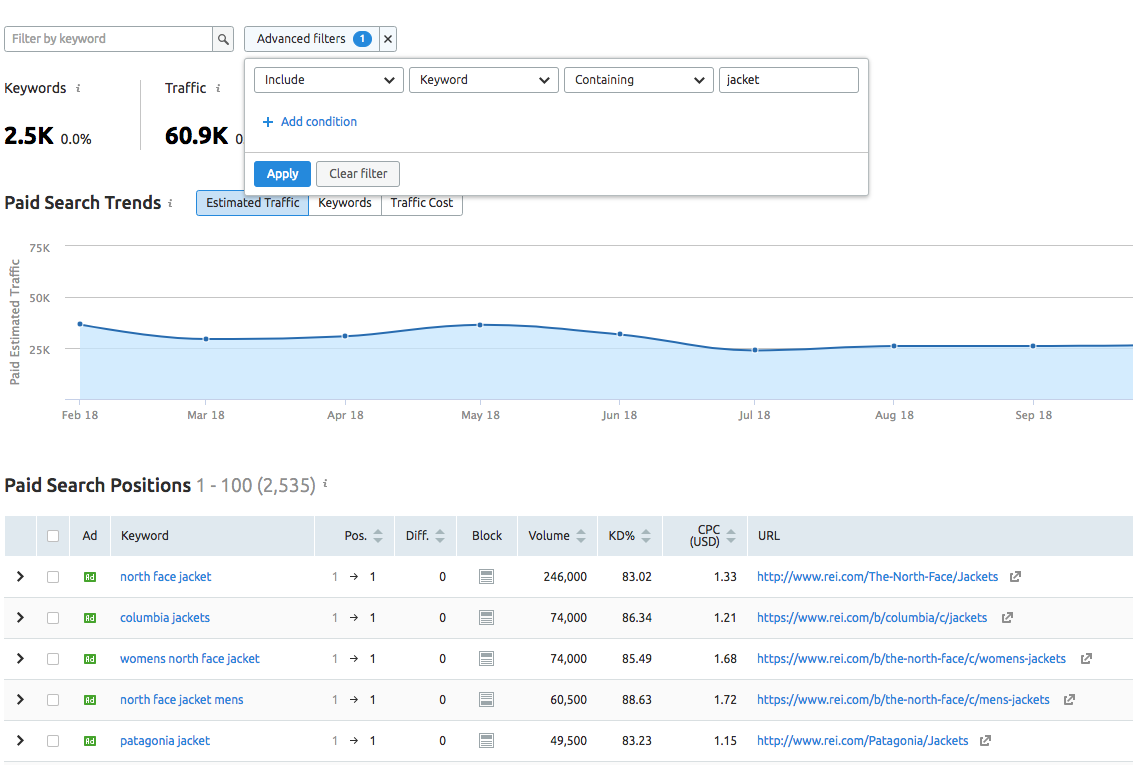Viewport: 1133px width, 765px height.
Task: Open the Containing condition dropdown
Action: coord(639,80)
